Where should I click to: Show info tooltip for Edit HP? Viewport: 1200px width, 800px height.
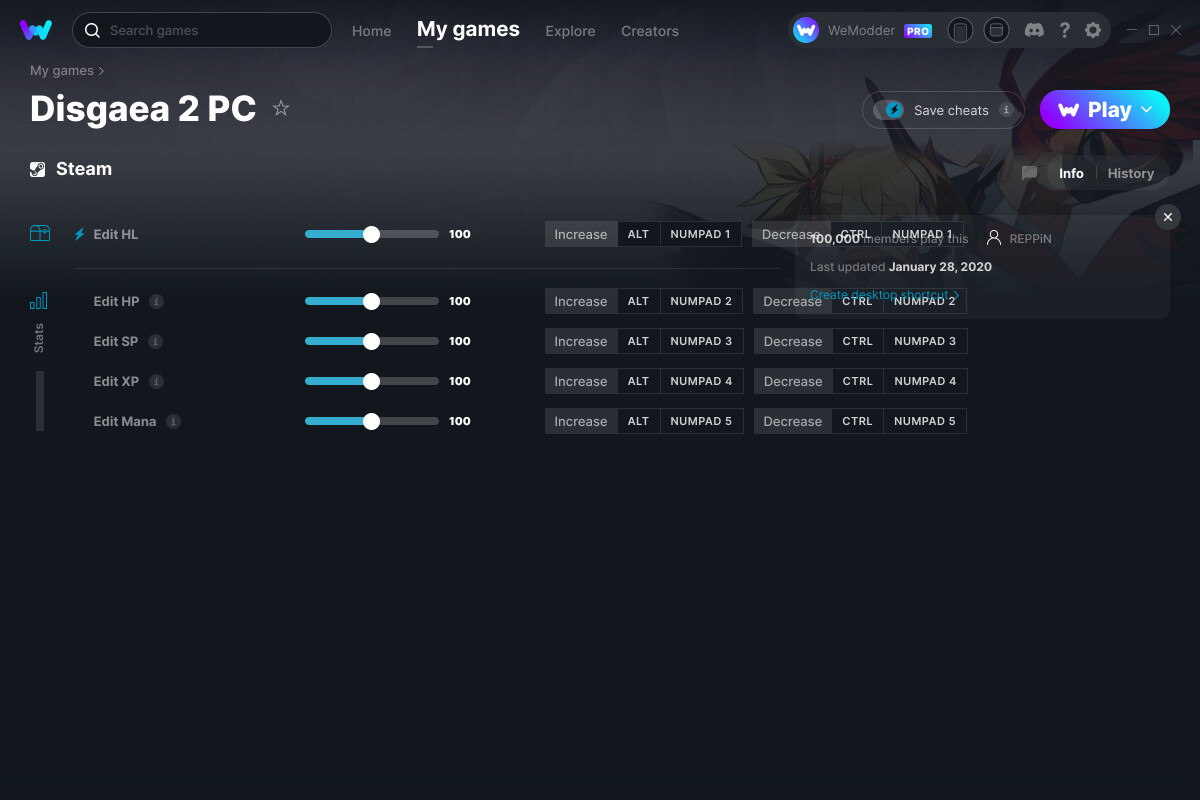click(x=157, y=301)
